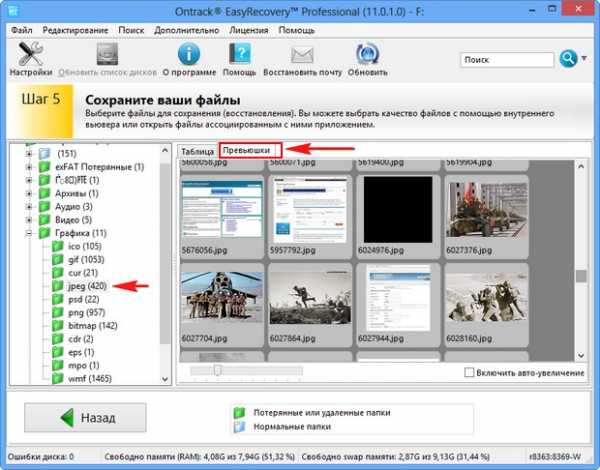
Task: Expand the Видео (5) node
Action: click(x=29, y=220)
